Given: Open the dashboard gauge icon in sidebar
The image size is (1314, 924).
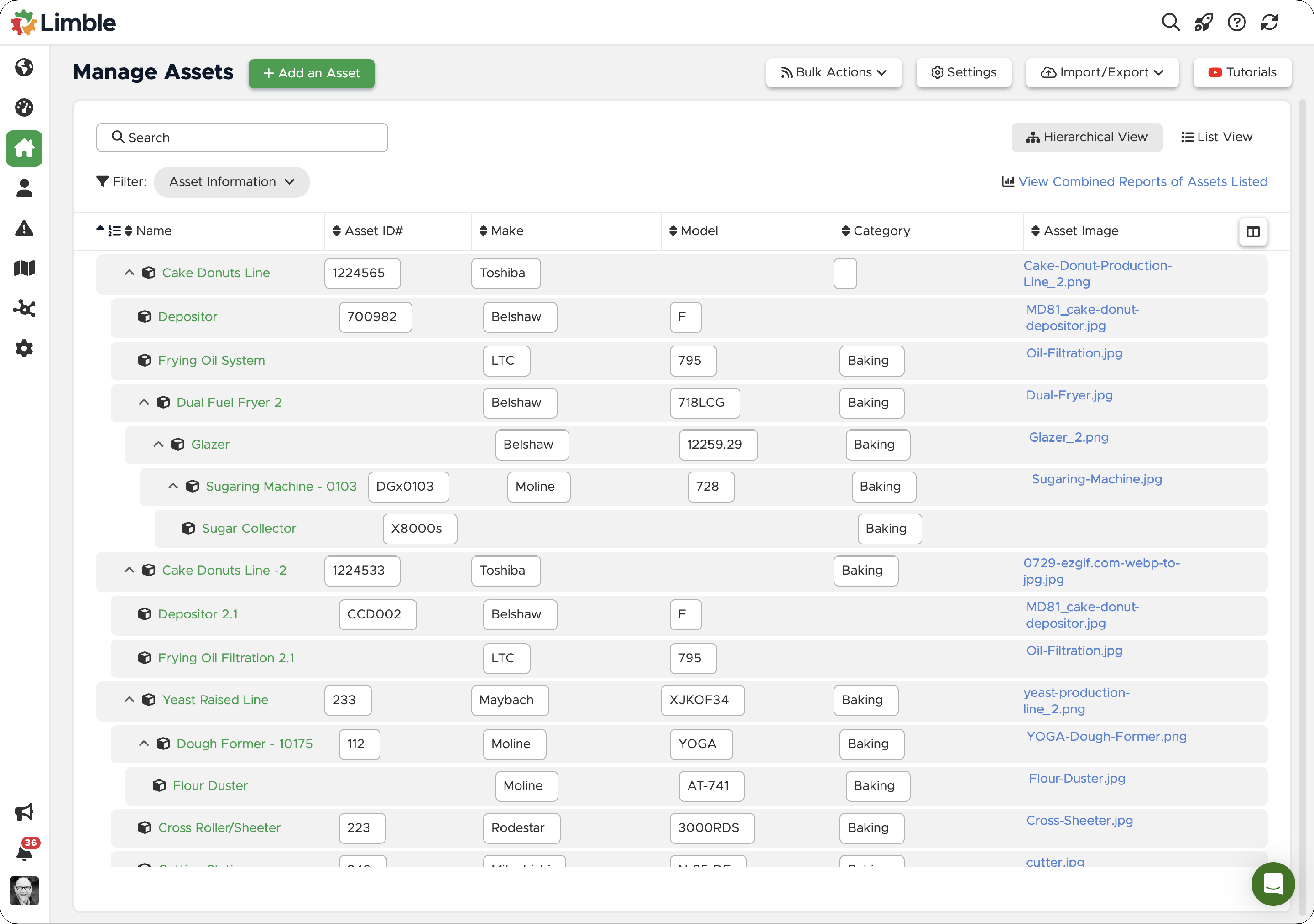Looking at the screenshot, I should (24, 108).
